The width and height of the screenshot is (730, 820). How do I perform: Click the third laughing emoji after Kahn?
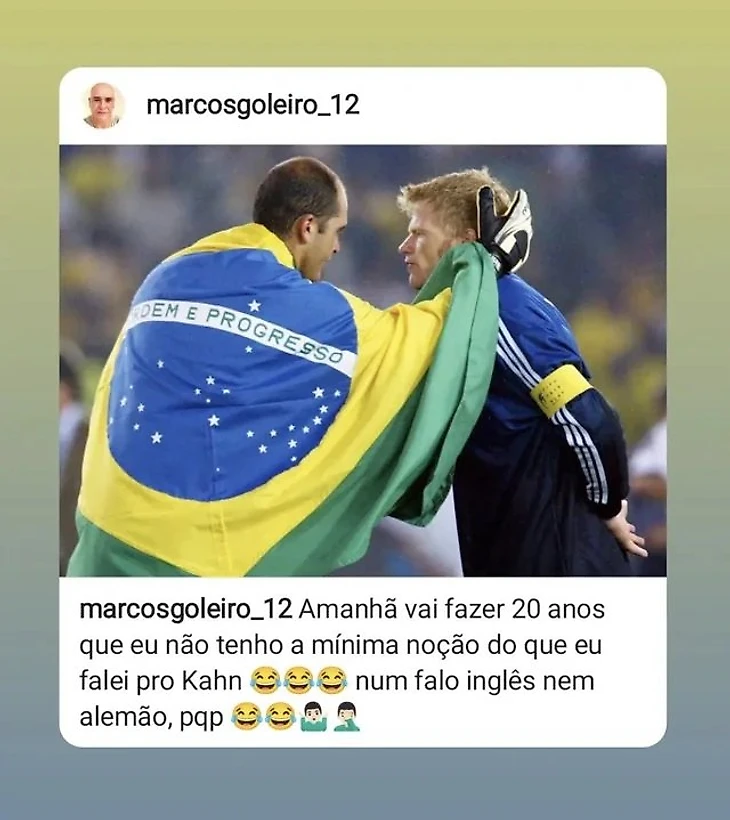point(332,680)
